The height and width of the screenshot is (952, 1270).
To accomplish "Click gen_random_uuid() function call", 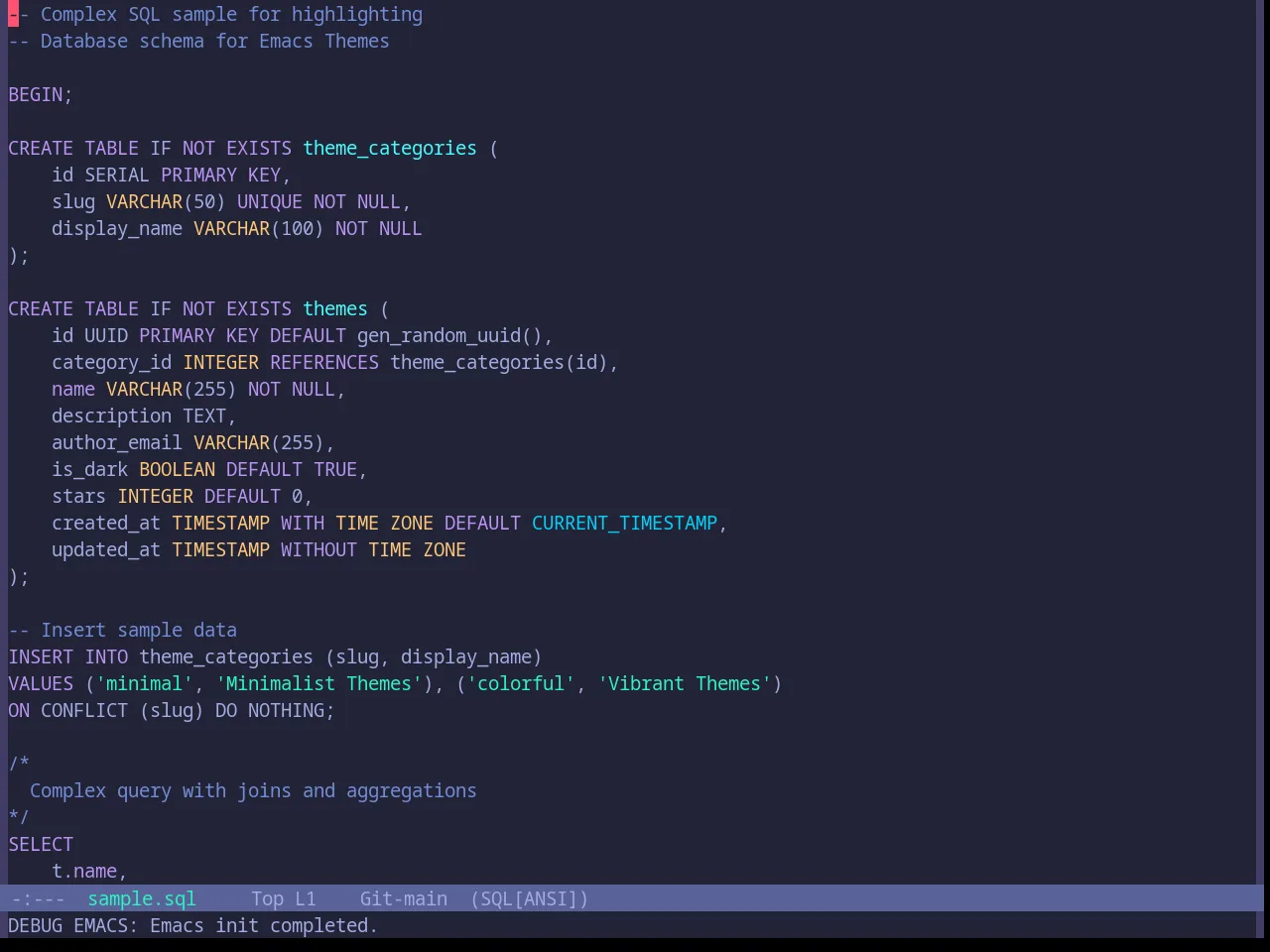I will (449, 335).
